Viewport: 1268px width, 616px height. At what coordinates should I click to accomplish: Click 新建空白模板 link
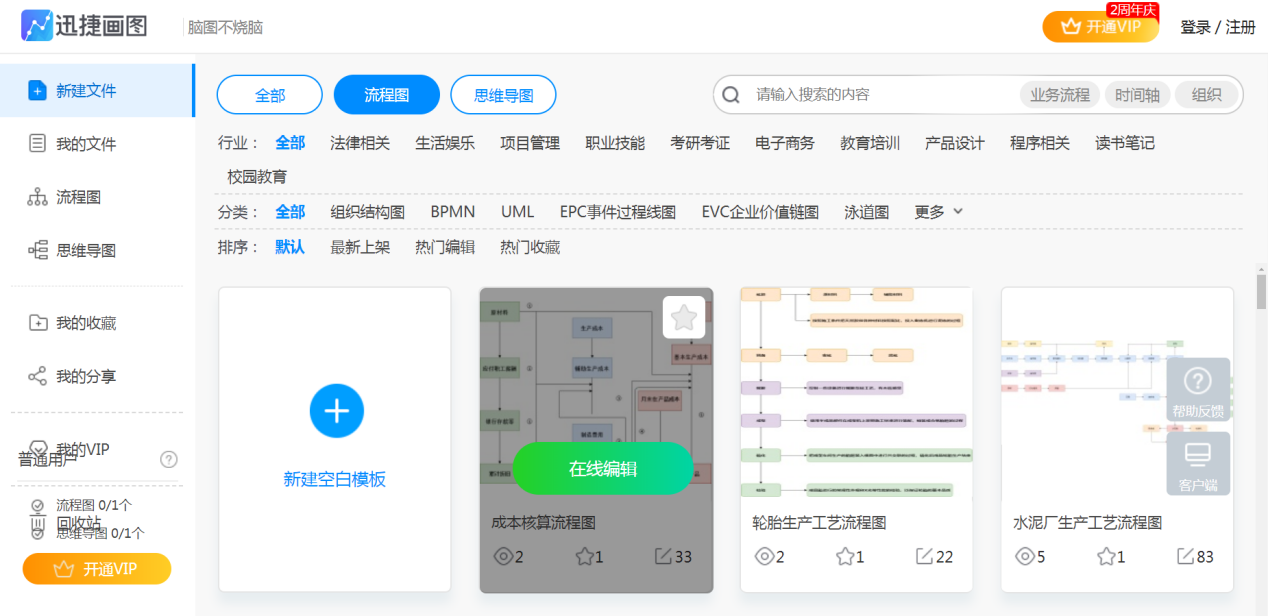click(335, 479)
